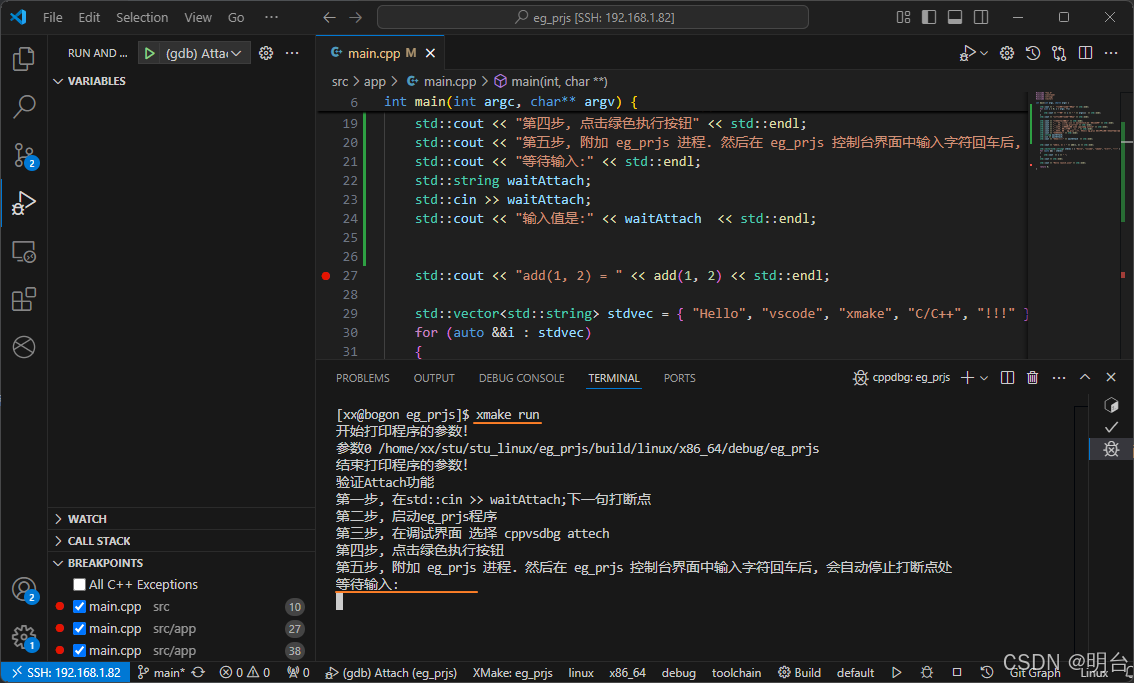Viewport: 1134px width, 683px height.
Task: Open the File menu
Action: (53, 17)
